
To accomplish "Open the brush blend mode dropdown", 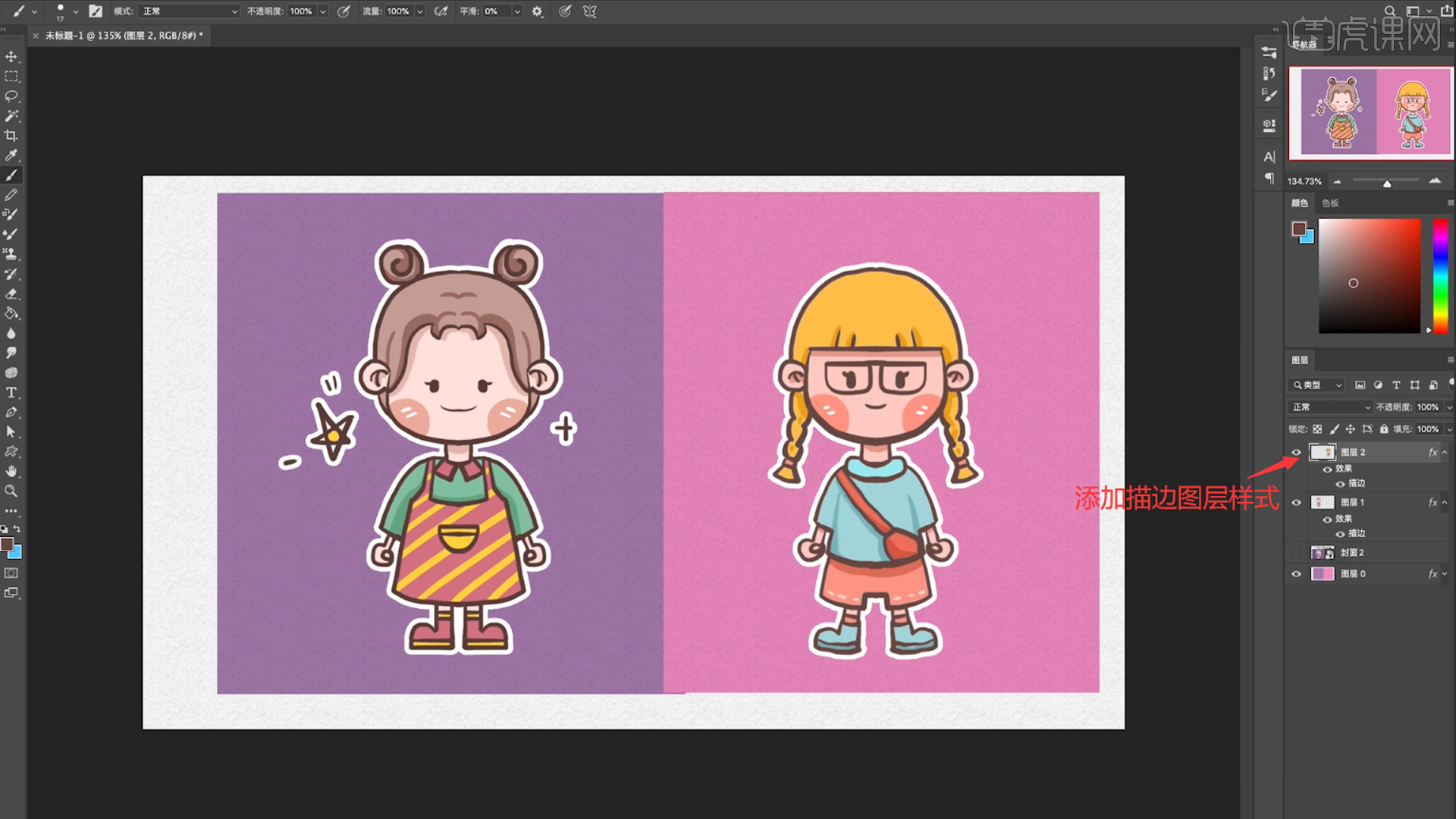I will pos(190,11).
